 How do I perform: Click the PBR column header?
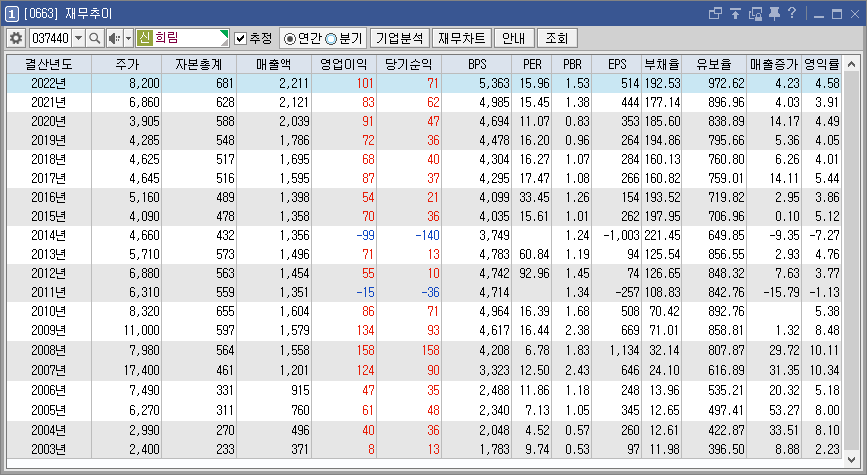point(571,64)
